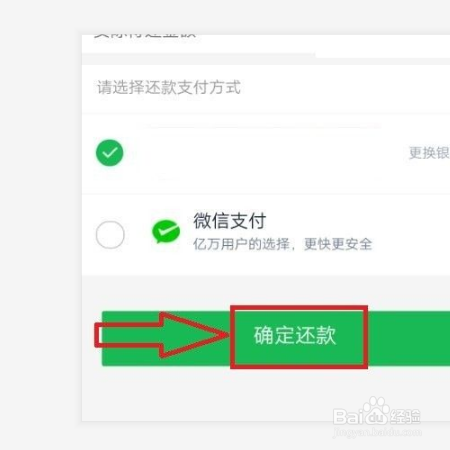Click the gray divider band above the header
The width and height of the screenshot is (450, 450).
[266, 60]
